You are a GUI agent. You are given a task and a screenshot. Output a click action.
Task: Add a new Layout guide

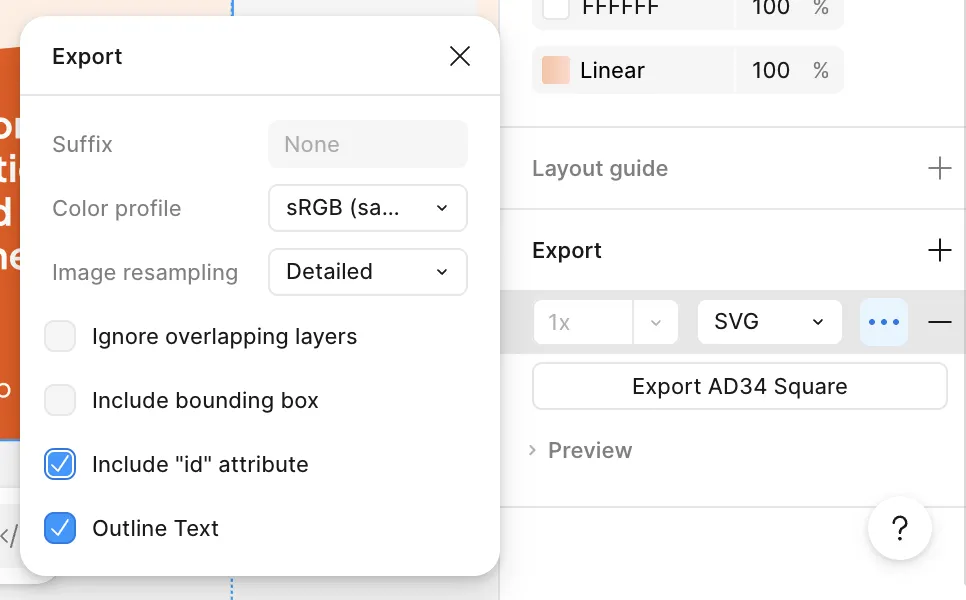(x=939, y=168)
